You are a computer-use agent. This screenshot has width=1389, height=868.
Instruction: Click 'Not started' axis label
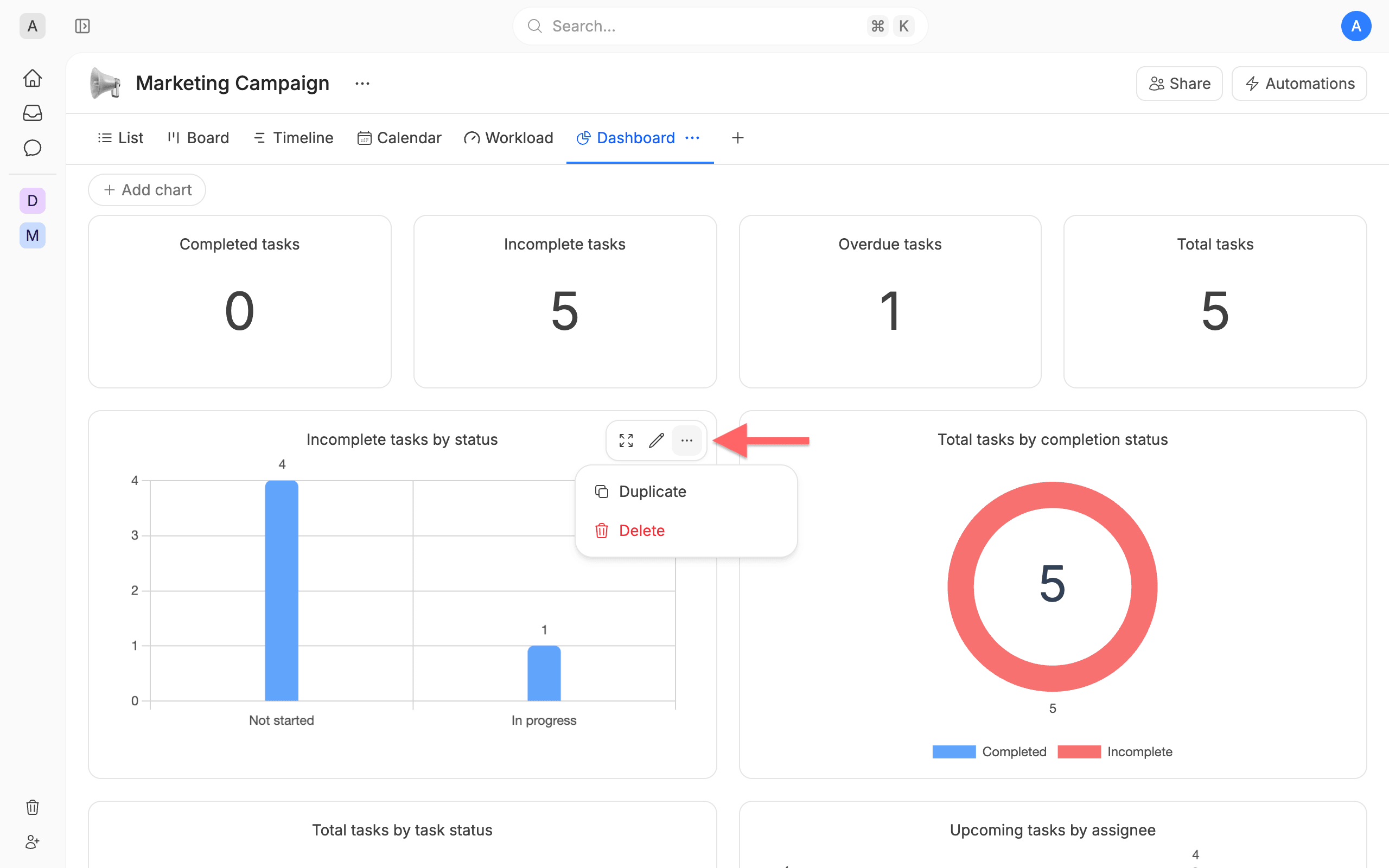point(281,720)
